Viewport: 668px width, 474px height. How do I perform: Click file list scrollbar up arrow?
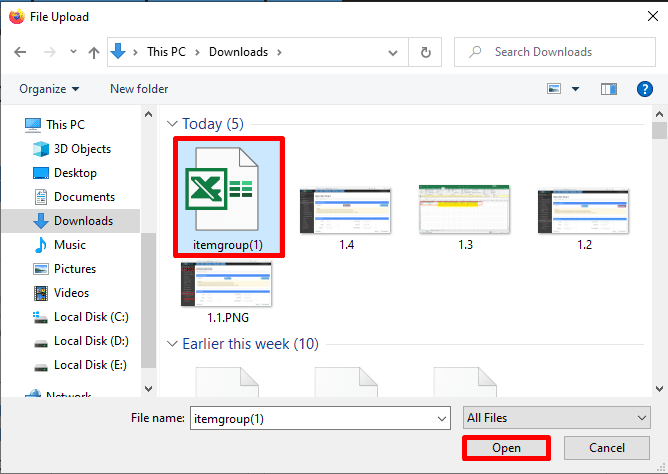tap(659, 114)
